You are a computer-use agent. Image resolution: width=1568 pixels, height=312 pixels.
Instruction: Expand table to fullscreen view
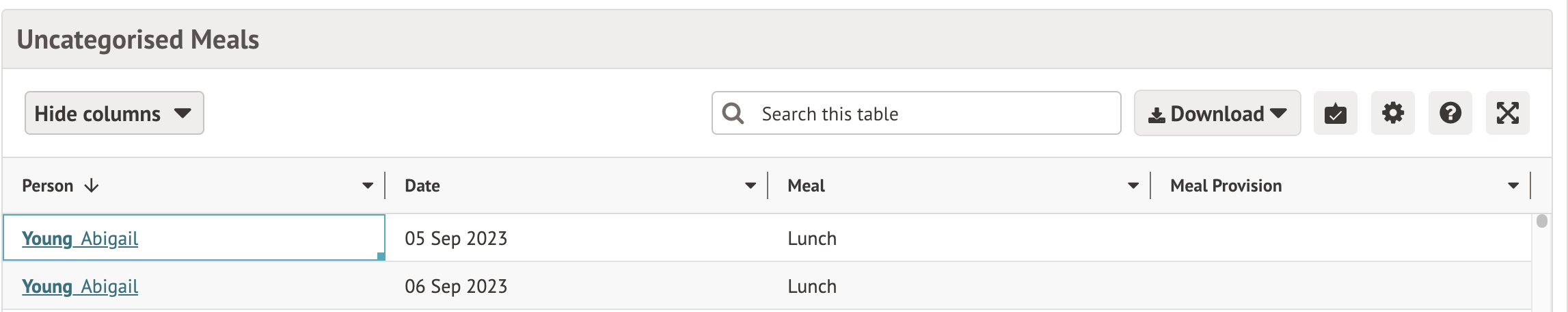tap(1507, 114)
